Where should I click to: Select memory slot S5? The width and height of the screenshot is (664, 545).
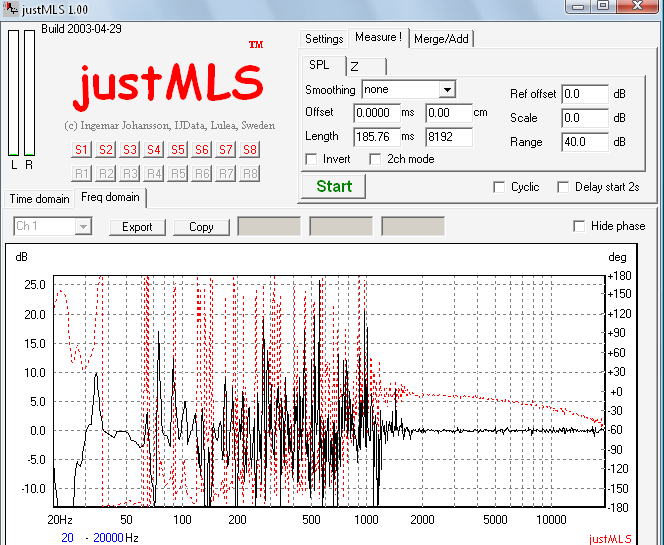tap(177, 149)
